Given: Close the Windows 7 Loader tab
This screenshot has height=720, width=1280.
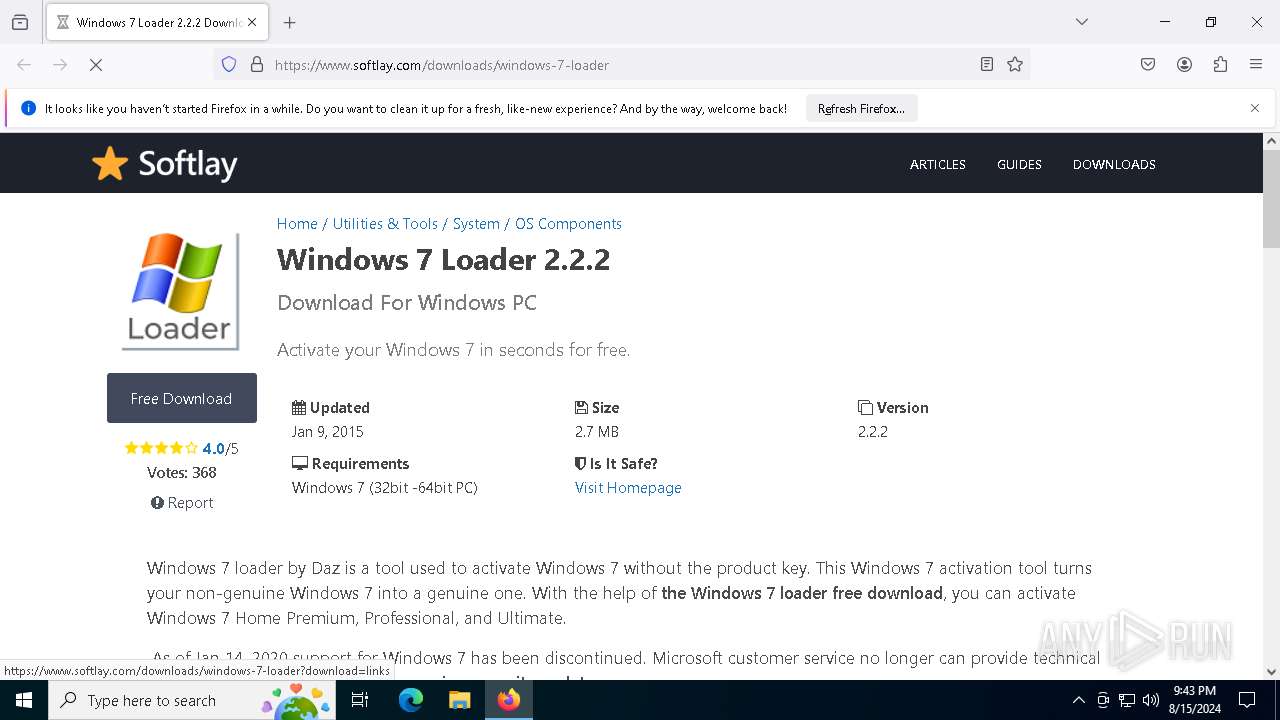Looking at the screenshot, I should [x=252, y=22].
